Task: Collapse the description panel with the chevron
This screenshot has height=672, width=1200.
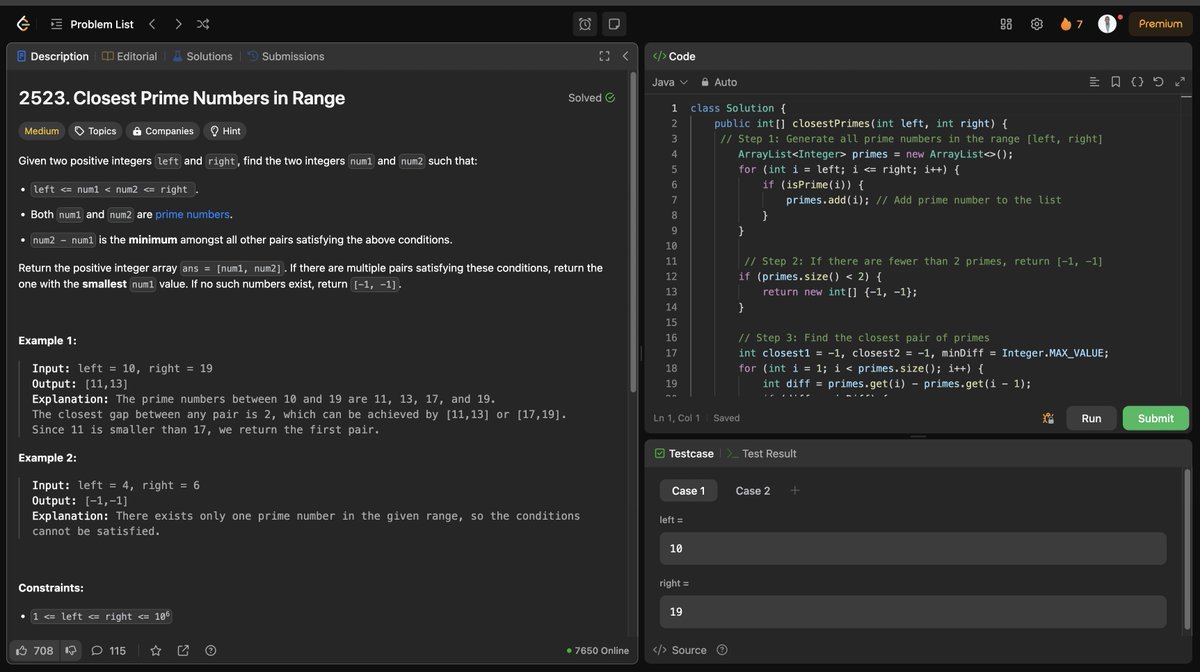Action: tap(625, 56)
